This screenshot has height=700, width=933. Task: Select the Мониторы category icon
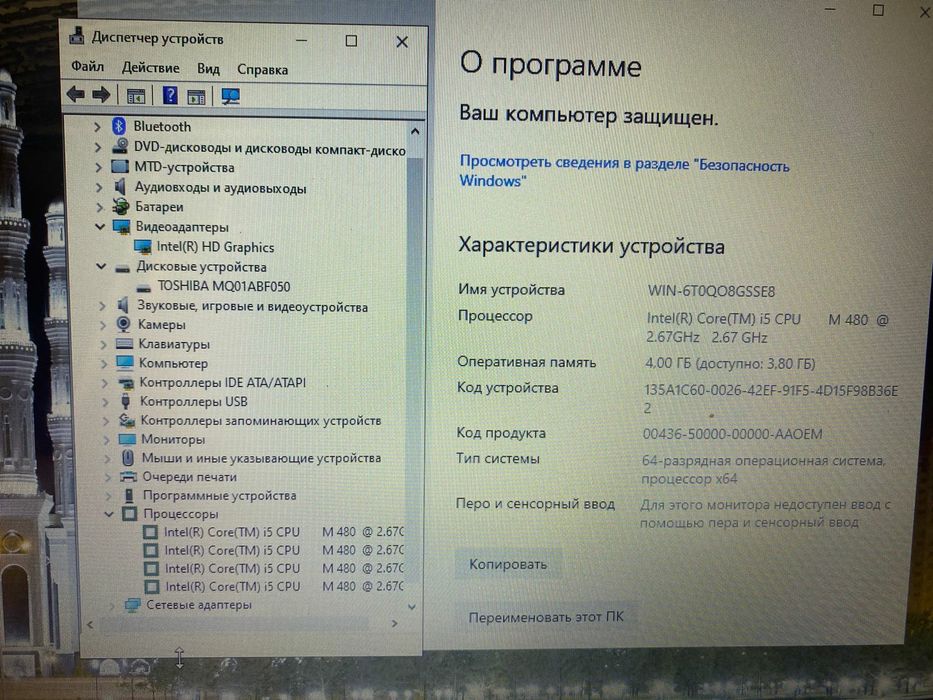(x=127, y=439)
